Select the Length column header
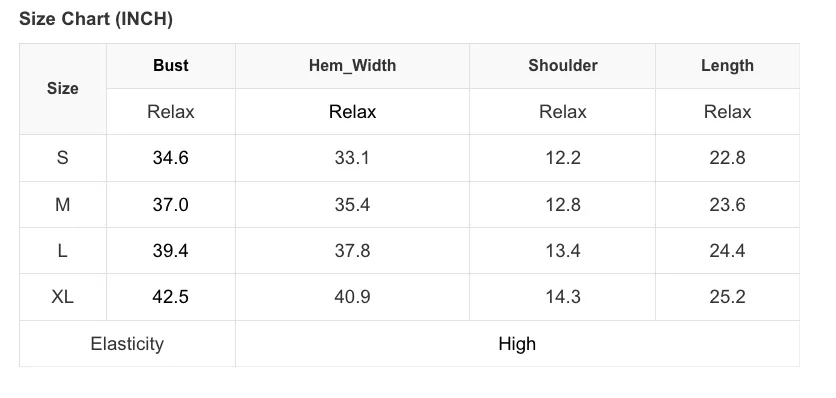 (727, 66)
